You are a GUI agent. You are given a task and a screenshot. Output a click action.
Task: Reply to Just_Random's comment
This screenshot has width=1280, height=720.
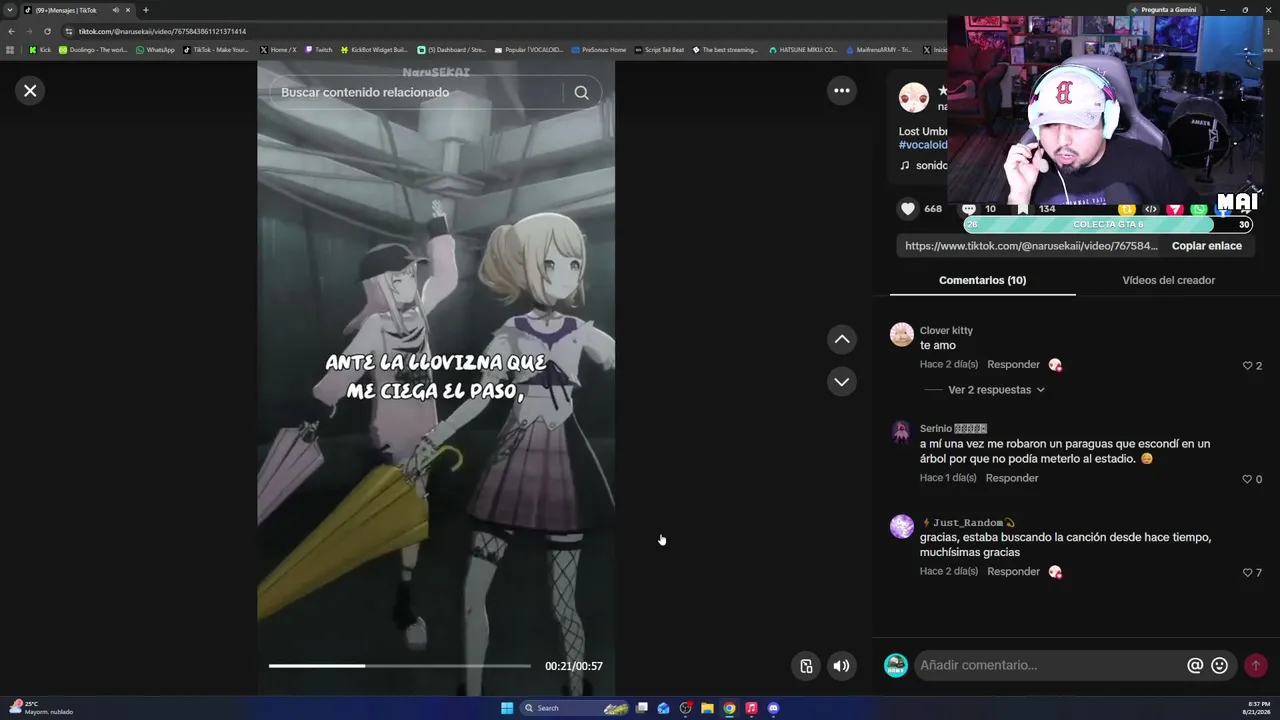tap(1013, 572)
